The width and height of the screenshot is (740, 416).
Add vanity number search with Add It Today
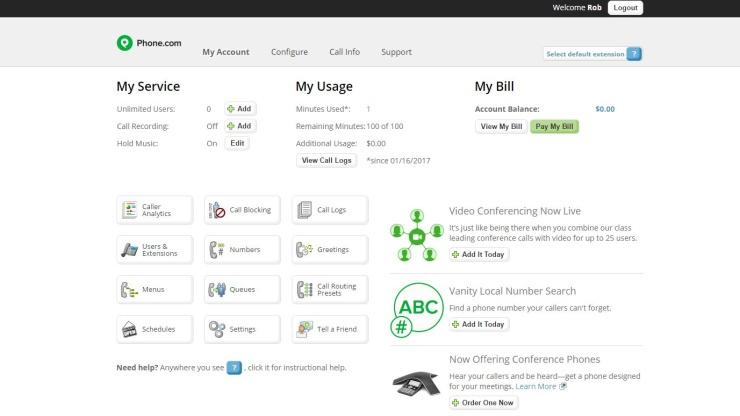click(x=479, y=324)
